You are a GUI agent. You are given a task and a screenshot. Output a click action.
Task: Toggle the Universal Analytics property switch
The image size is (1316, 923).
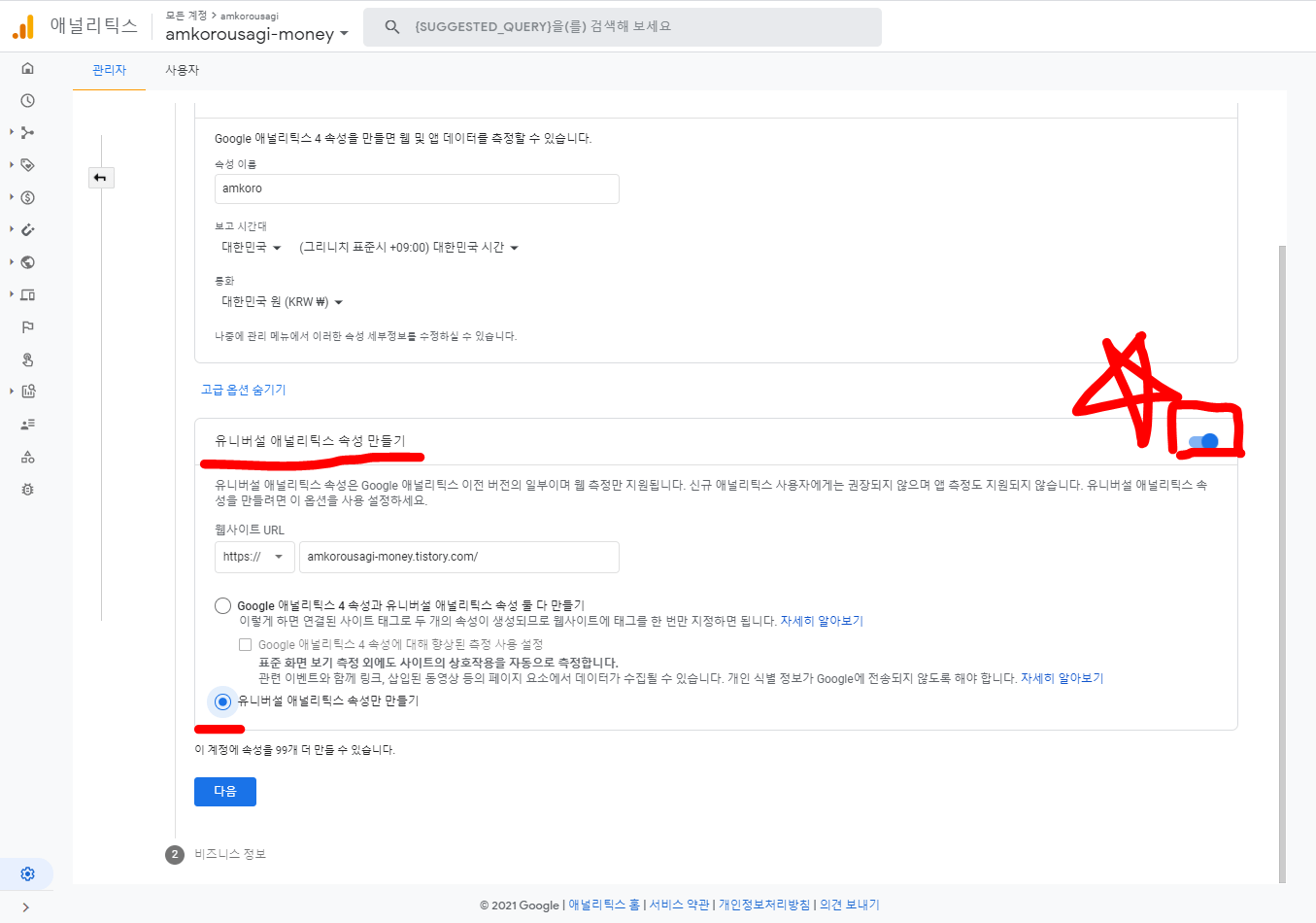[x=1203, y=442]
